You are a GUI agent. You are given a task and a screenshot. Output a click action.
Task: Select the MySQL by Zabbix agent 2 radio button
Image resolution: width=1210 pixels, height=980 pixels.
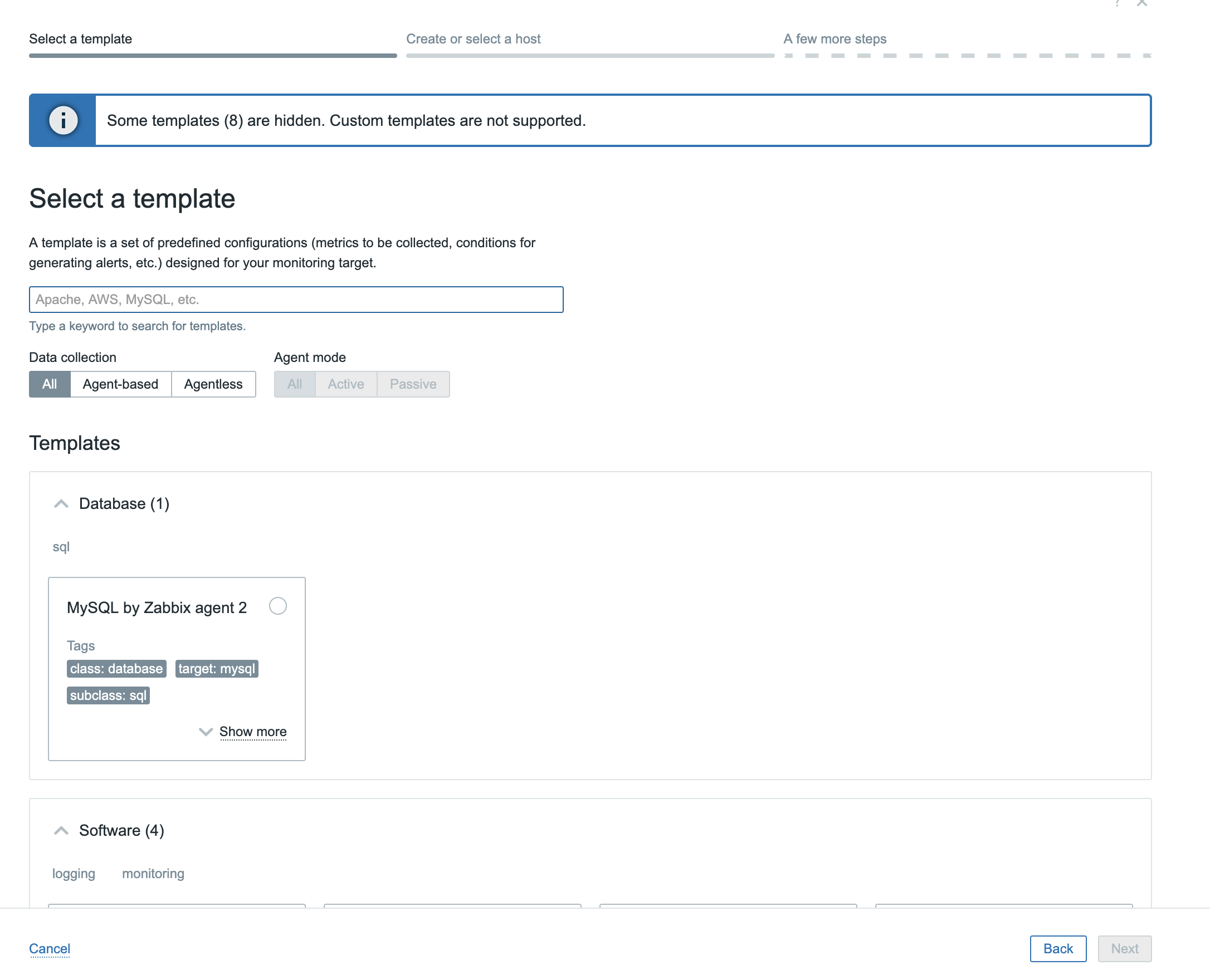point(277,606)
